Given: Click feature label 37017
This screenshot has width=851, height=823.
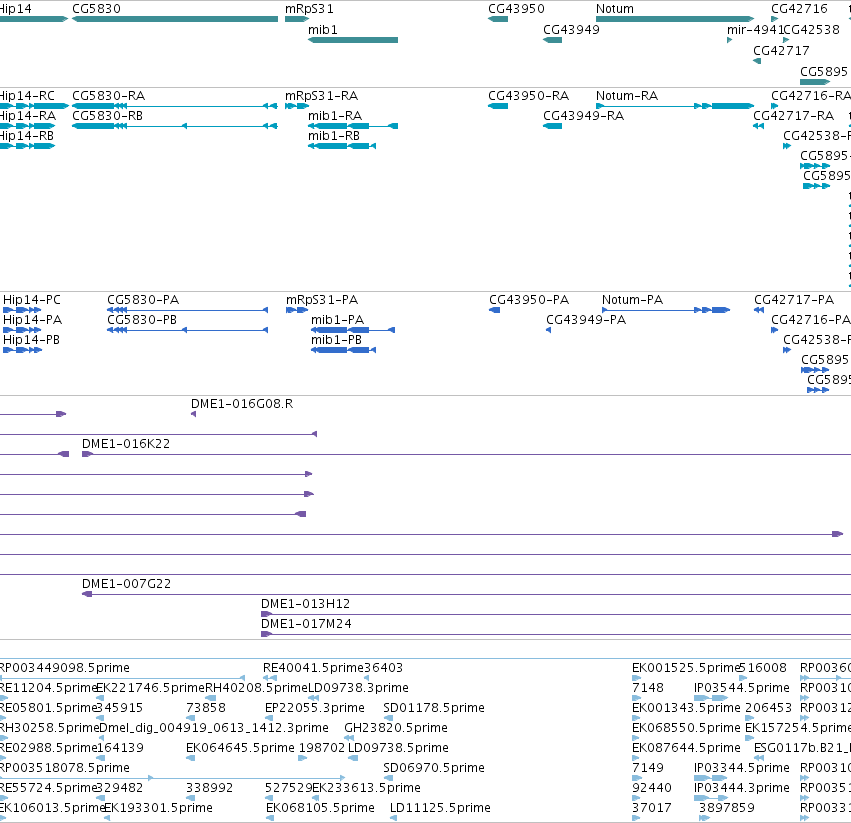Looking at the screenshot, I should coord(652,808).
